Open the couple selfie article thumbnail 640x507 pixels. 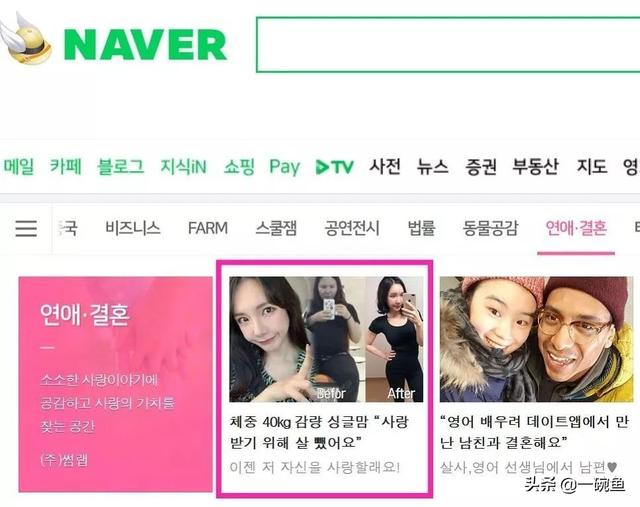[536, 339]
